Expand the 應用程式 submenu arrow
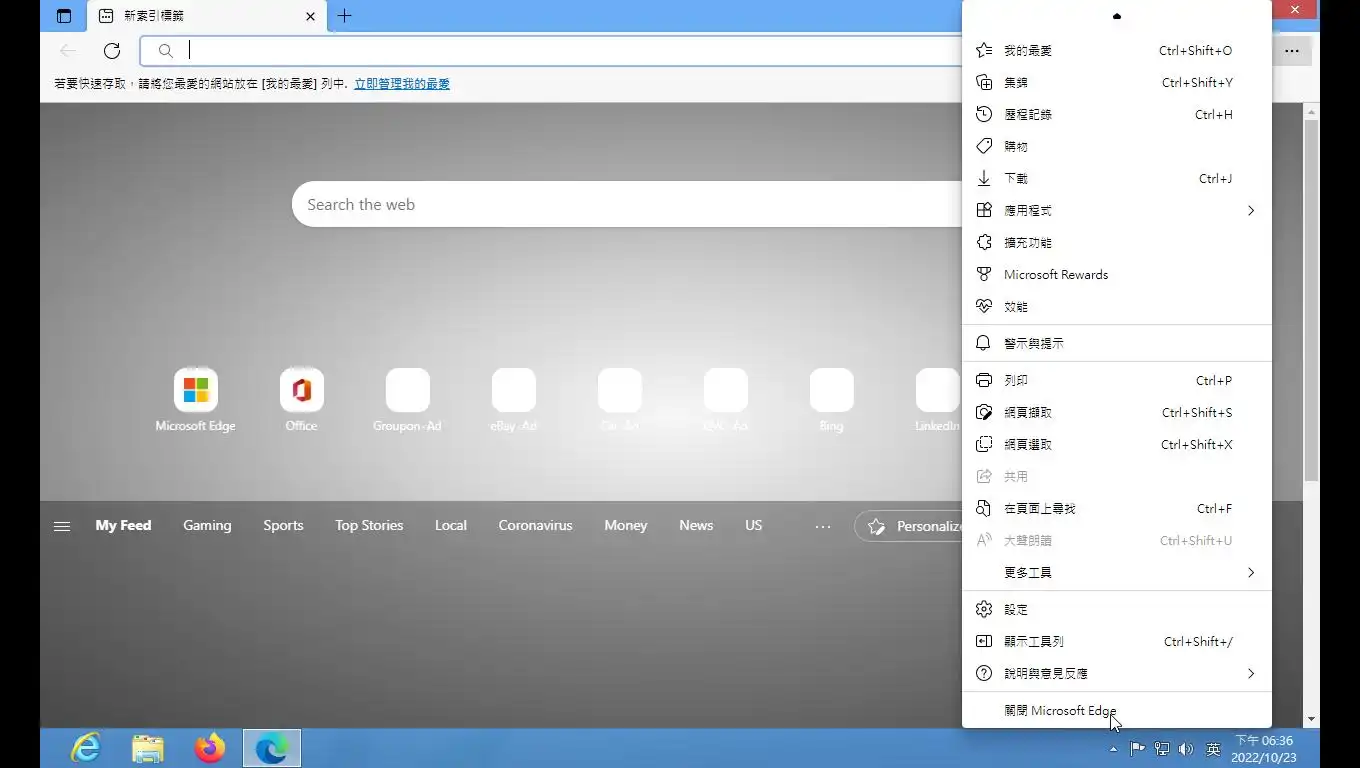The height and width of the screenshot is (768, 1360). click(1251, 210)
